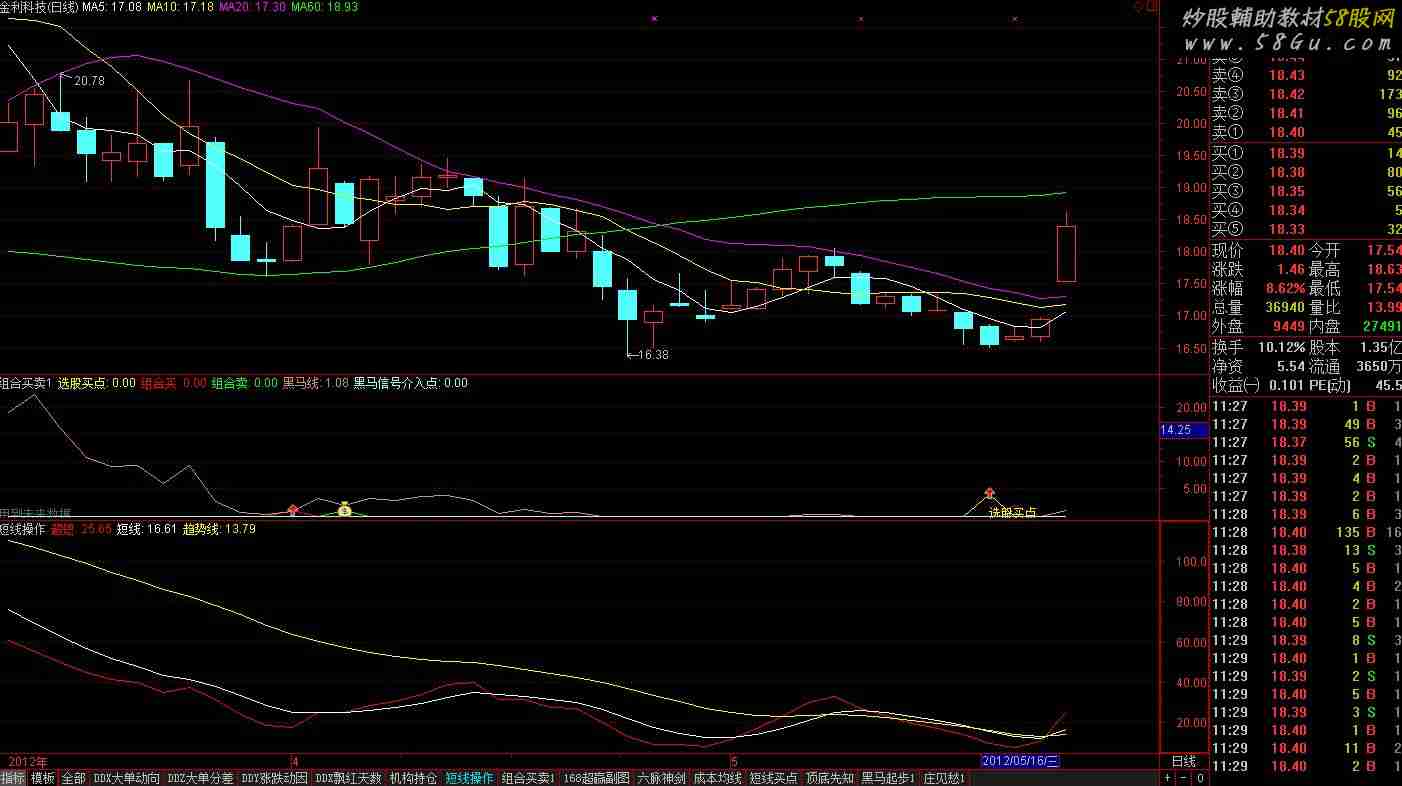Click the 0 reset button in chart corner
Viewport: 1402px width, 786px height.
1200,778
